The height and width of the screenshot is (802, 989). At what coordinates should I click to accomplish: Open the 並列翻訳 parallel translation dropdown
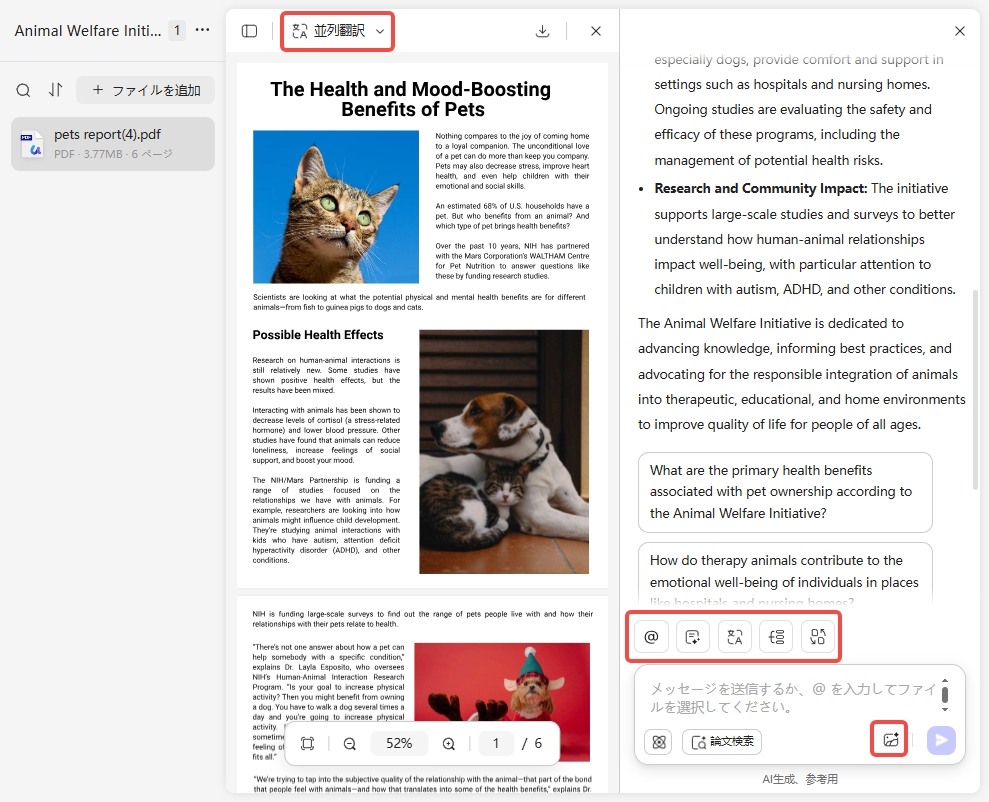[x=338, y=31]
